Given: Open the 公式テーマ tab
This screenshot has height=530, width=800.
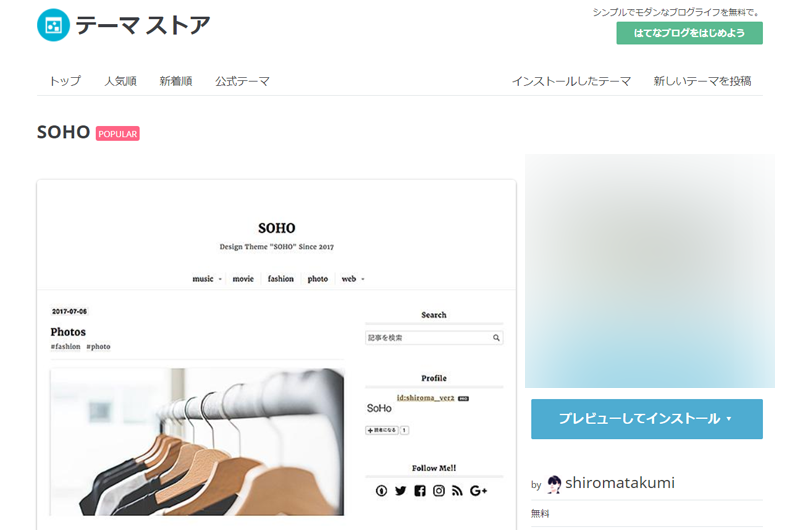Looking at the screenshot, I should [242, 81].
